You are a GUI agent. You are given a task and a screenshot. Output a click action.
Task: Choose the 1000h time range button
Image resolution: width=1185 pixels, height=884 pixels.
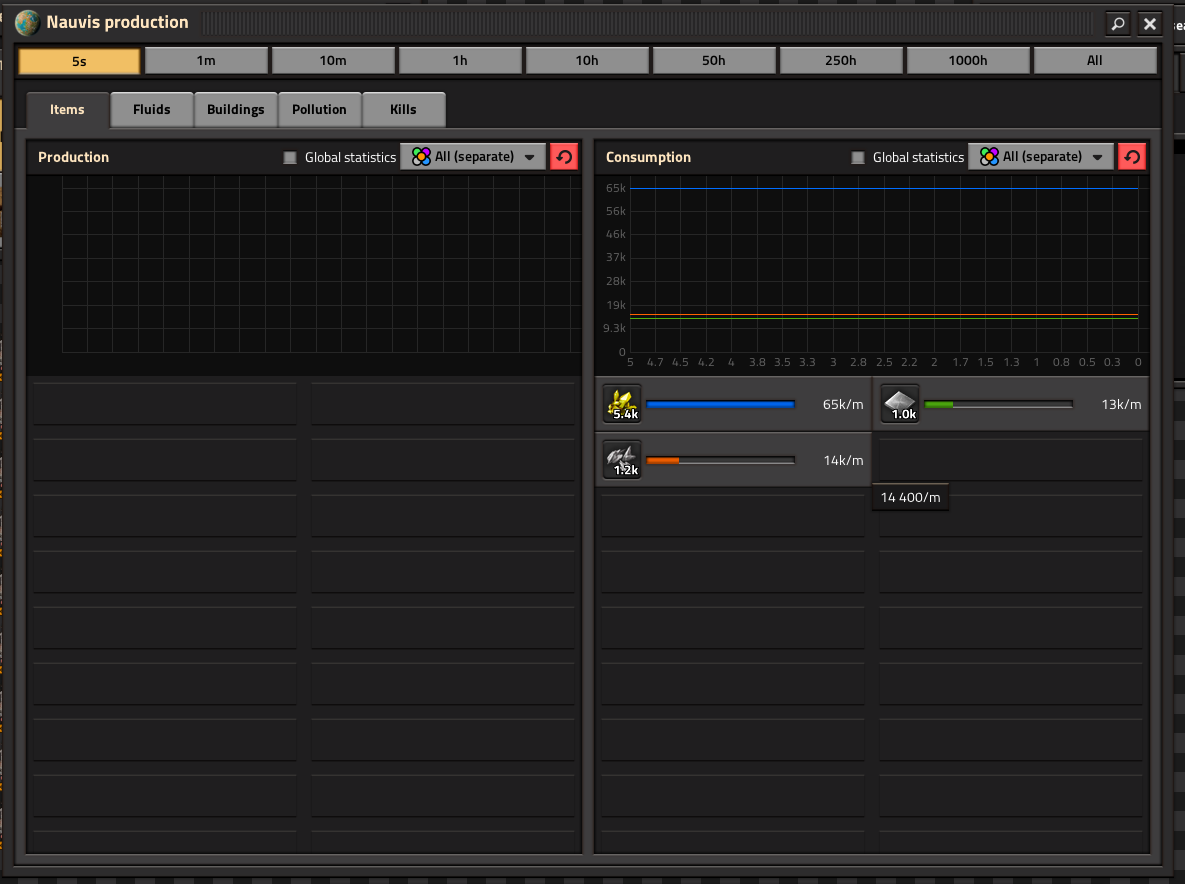967,60
